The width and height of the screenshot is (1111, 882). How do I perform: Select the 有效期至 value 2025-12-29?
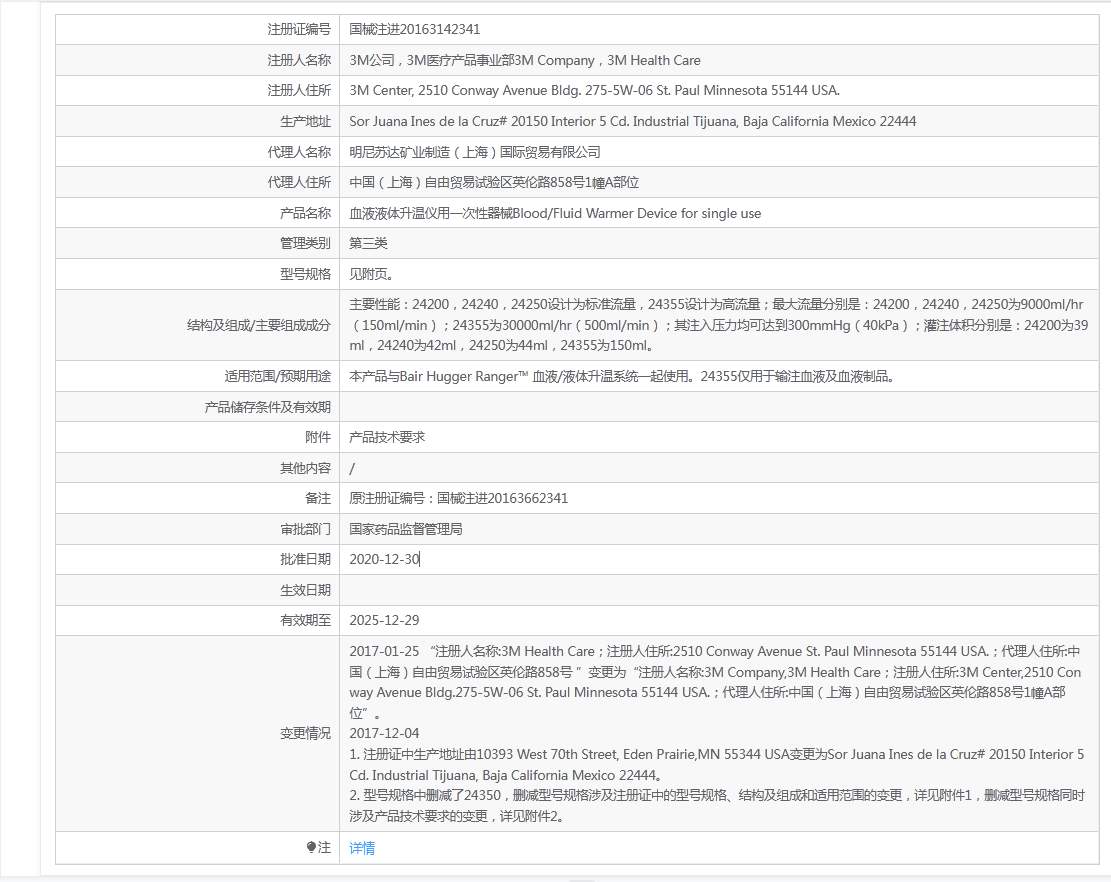[384, 621]
